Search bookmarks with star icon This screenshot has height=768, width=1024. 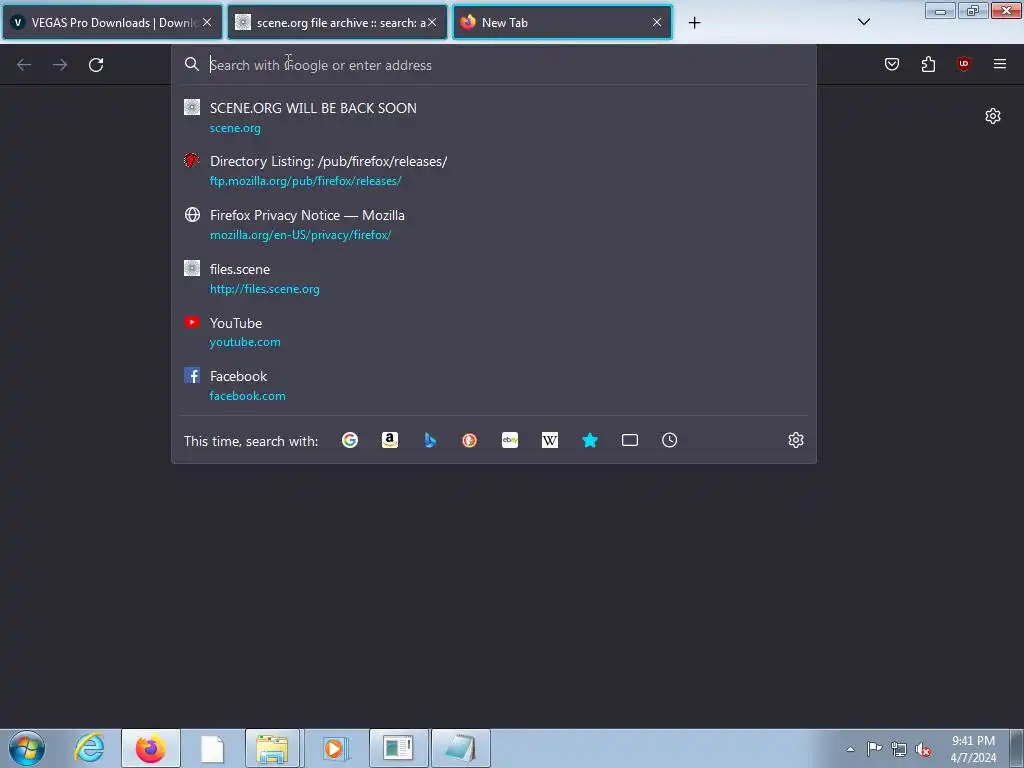tap(590, 440)
